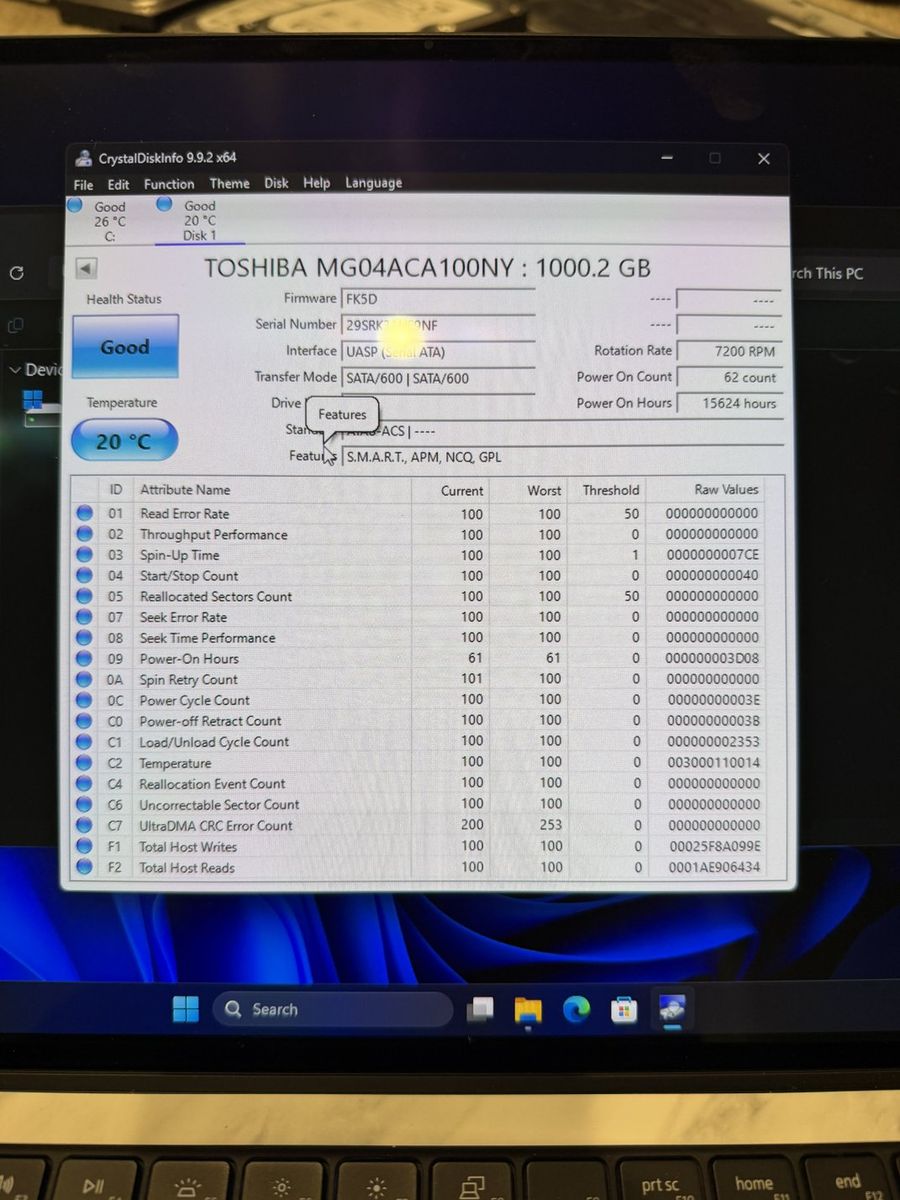Select raw value 0001AE906434

pos(714,868)
